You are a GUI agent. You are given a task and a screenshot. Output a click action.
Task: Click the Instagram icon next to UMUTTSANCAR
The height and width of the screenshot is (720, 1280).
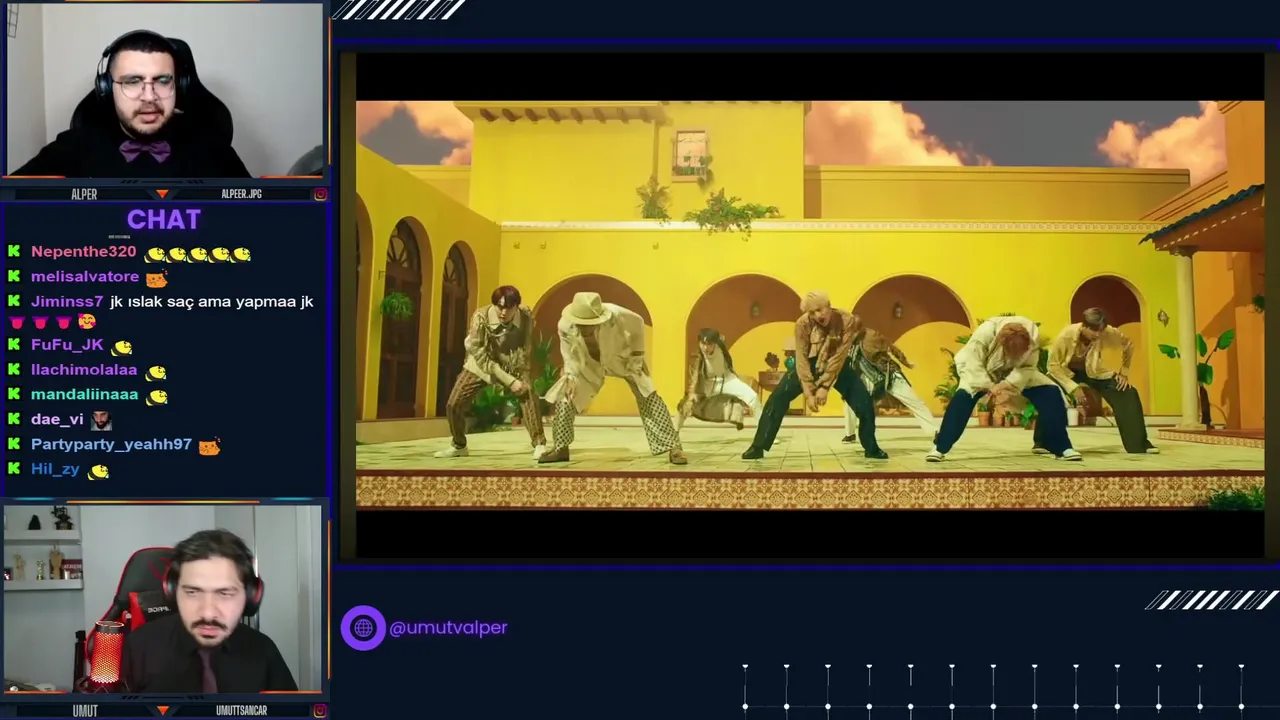320,711
